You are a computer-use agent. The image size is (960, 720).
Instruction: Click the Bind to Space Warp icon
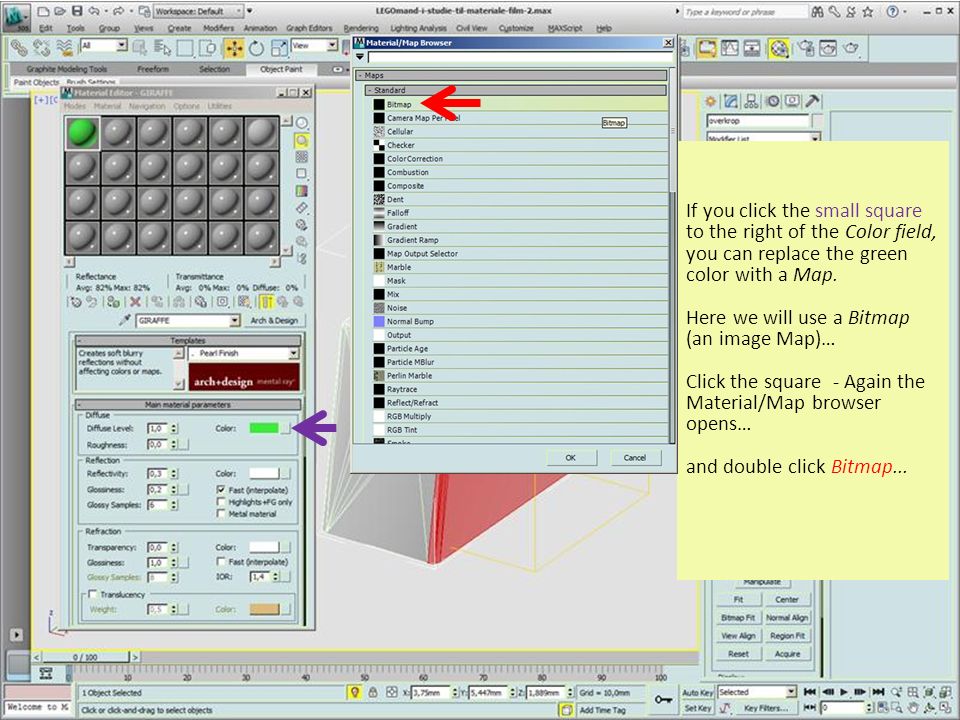[64, 48]
